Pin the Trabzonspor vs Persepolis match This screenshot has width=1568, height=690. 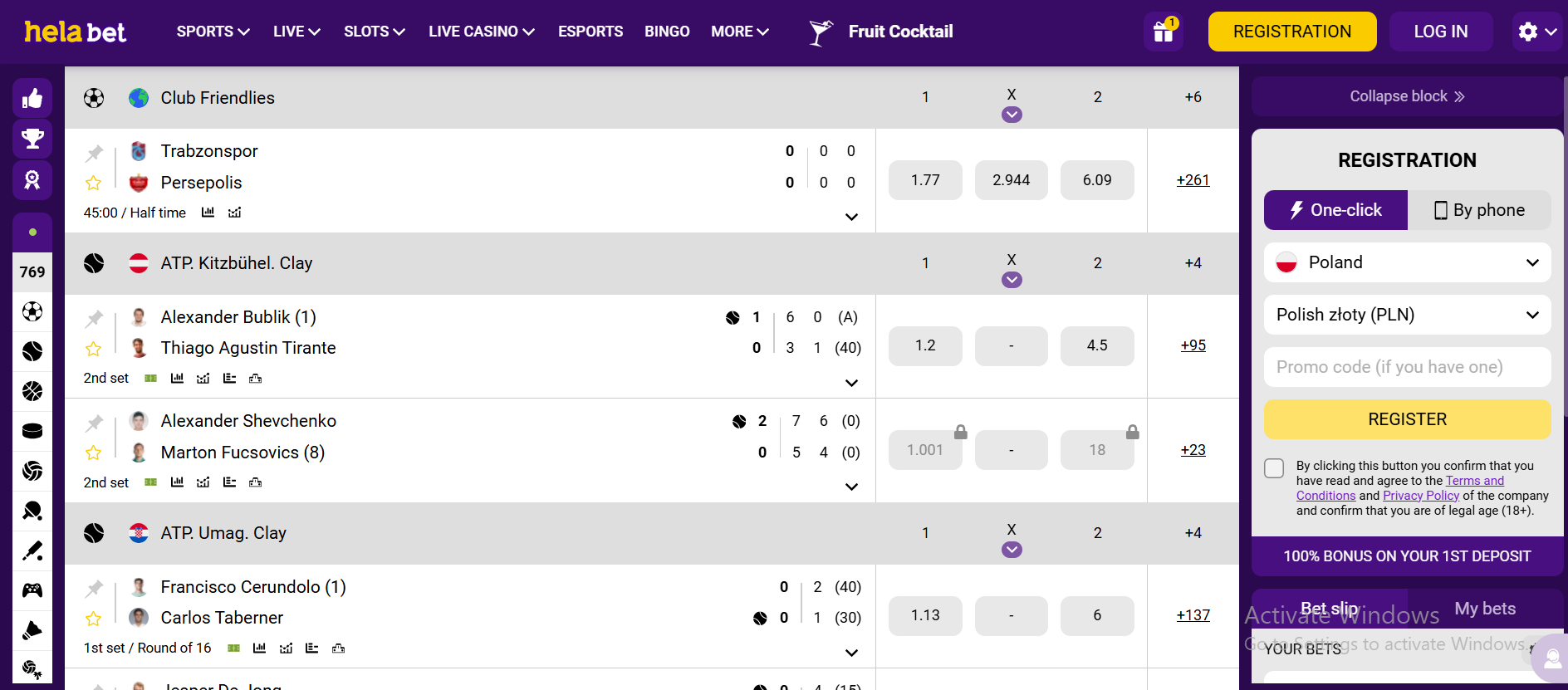click(x=94, y=153)
